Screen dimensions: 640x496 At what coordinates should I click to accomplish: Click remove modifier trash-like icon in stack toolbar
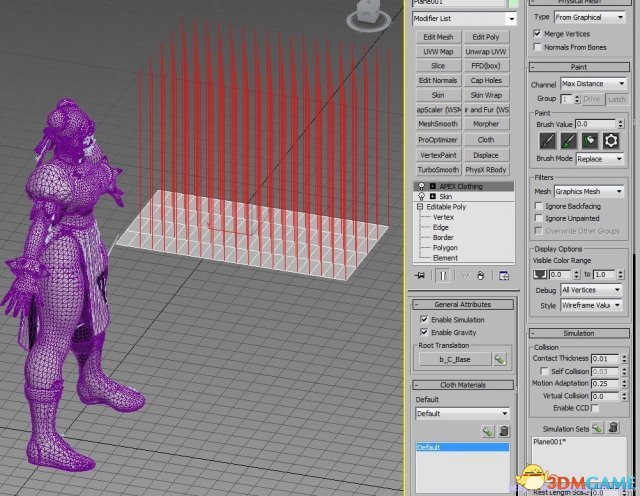(481, 276)
